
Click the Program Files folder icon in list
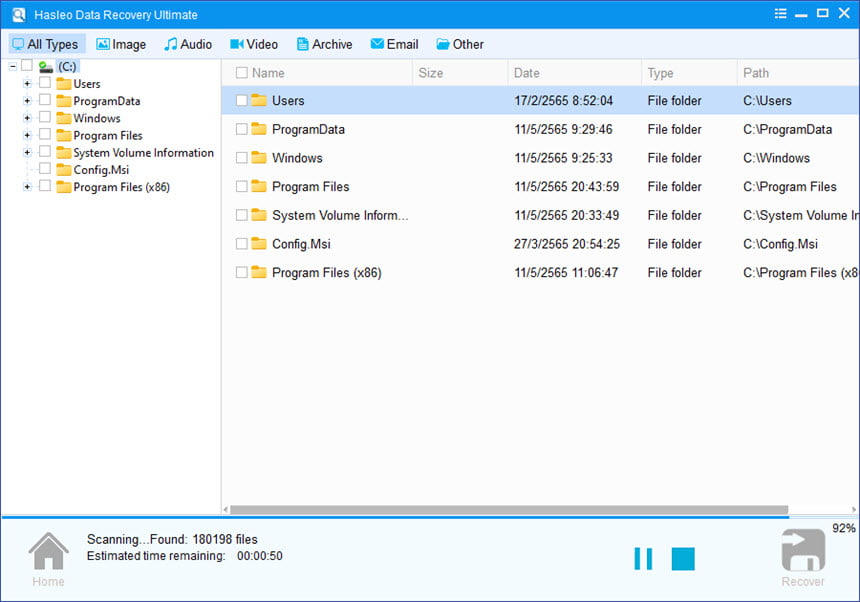point(259,186)
